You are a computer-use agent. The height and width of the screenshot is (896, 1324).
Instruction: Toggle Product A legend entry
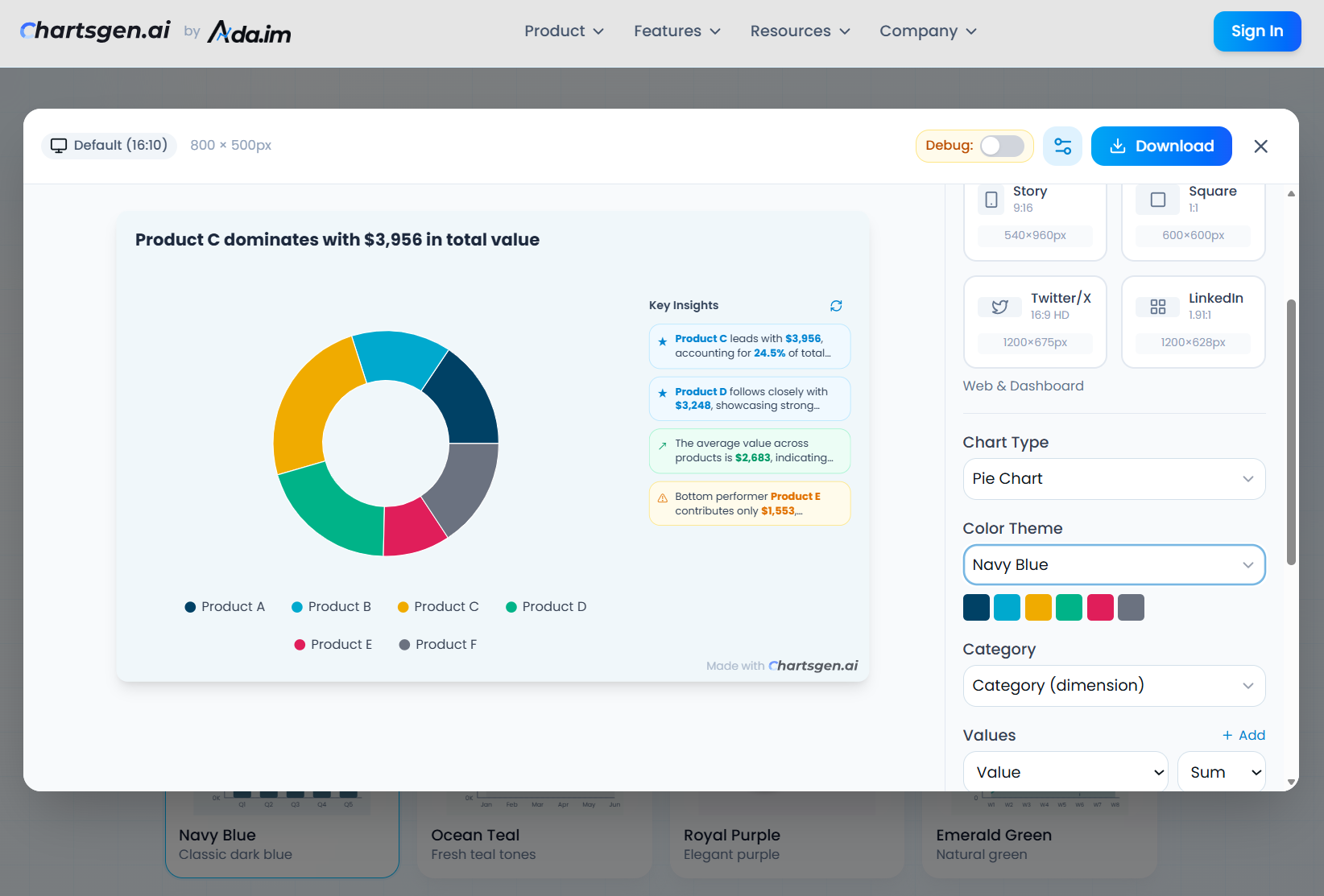225,607
